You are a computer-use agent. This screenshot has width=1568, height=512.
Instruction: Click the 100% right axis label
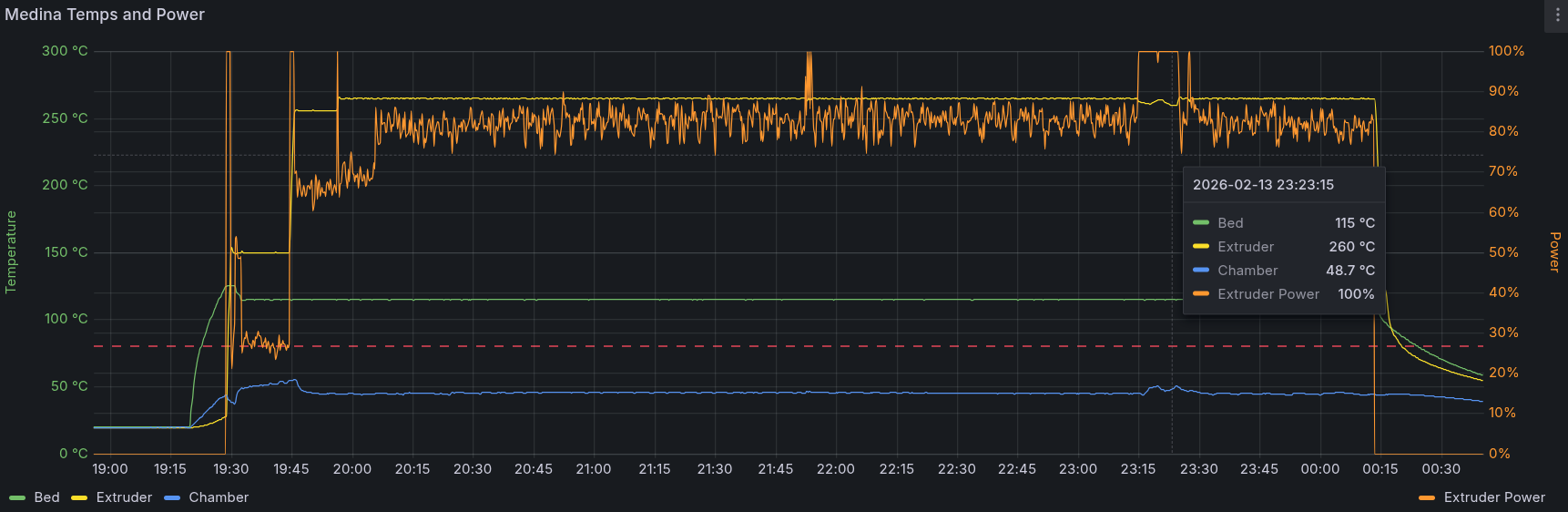click(x=1506, y=51)
